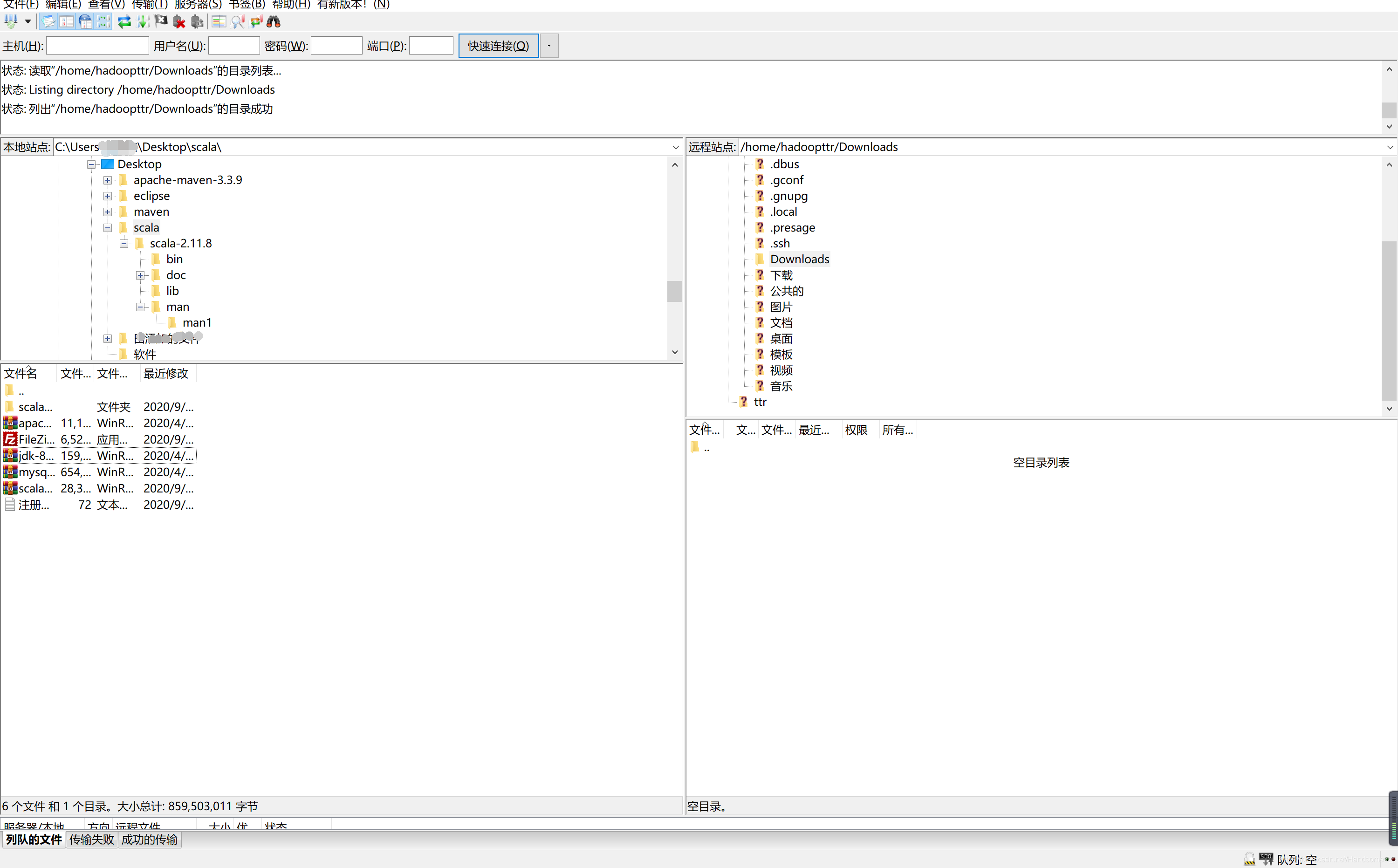Image resolution: width=1398 pixels, height=868 pixels.
Task: Click the remote directory tree scrollbar thumb
Action: [x=1389, y=321]
